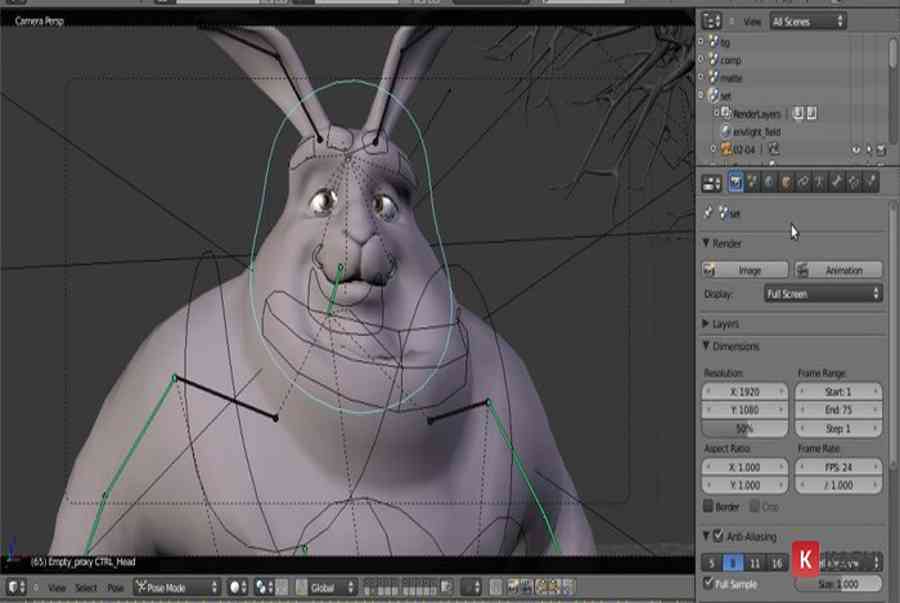The width and height of the screenshot is (900, 603).
Task: Click the 3D viewport editor type icon
Action: (x=17, y=587)
